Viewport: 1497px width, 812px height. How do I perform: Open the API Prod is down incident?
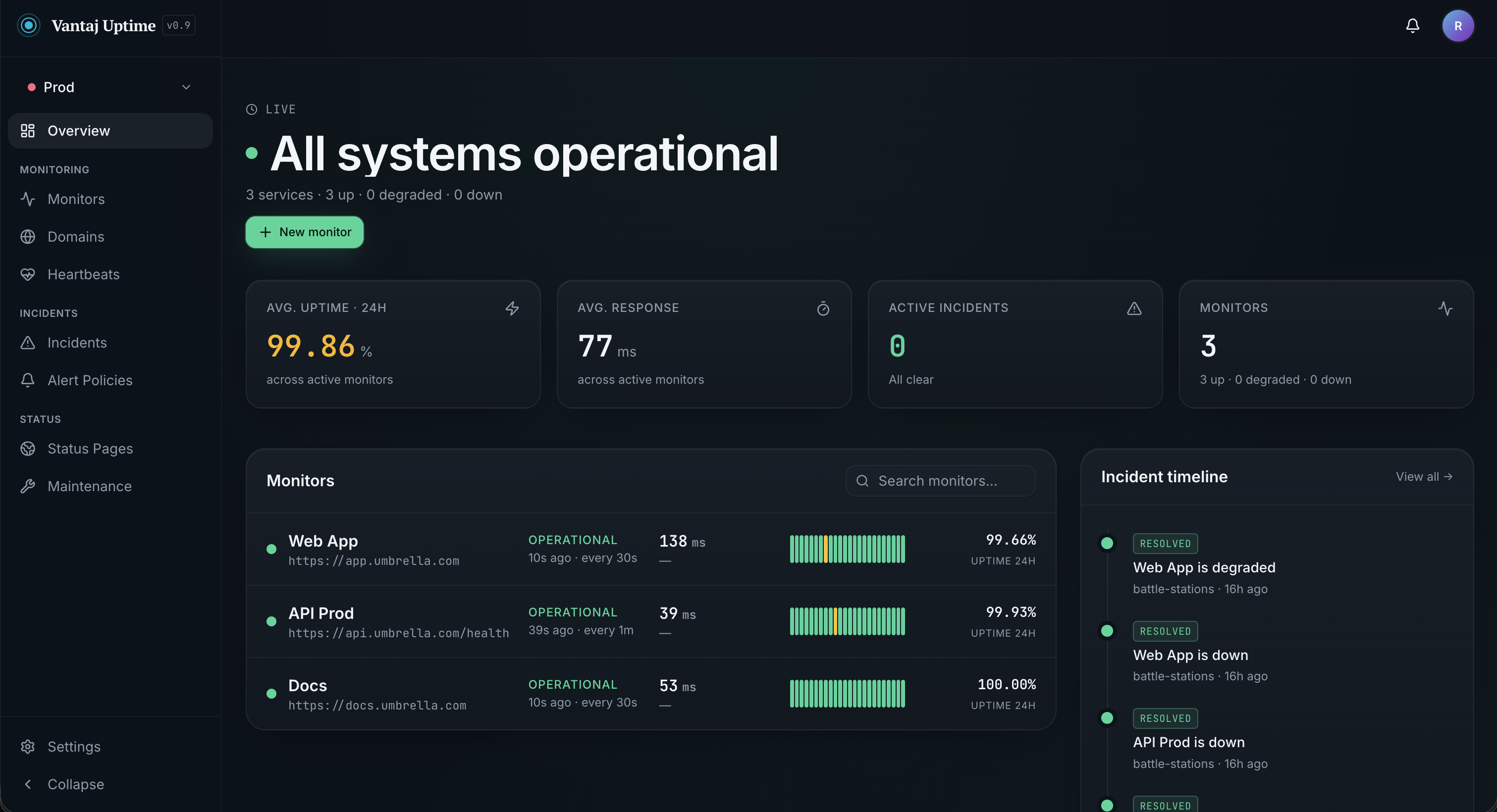pos(1188,743)
